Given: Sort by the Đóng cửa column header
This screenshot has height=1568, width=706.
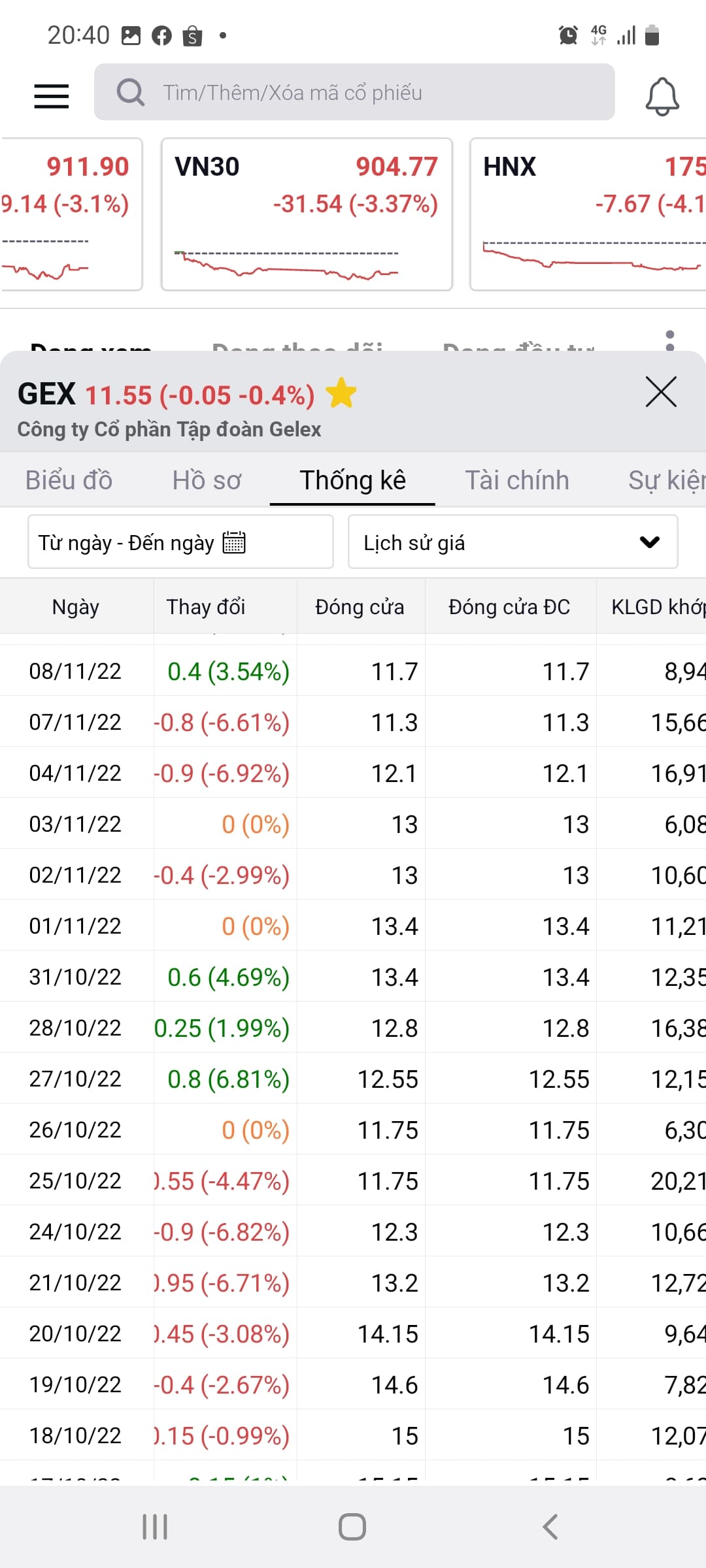Looking at the screenshot, I should click(360, 607).
